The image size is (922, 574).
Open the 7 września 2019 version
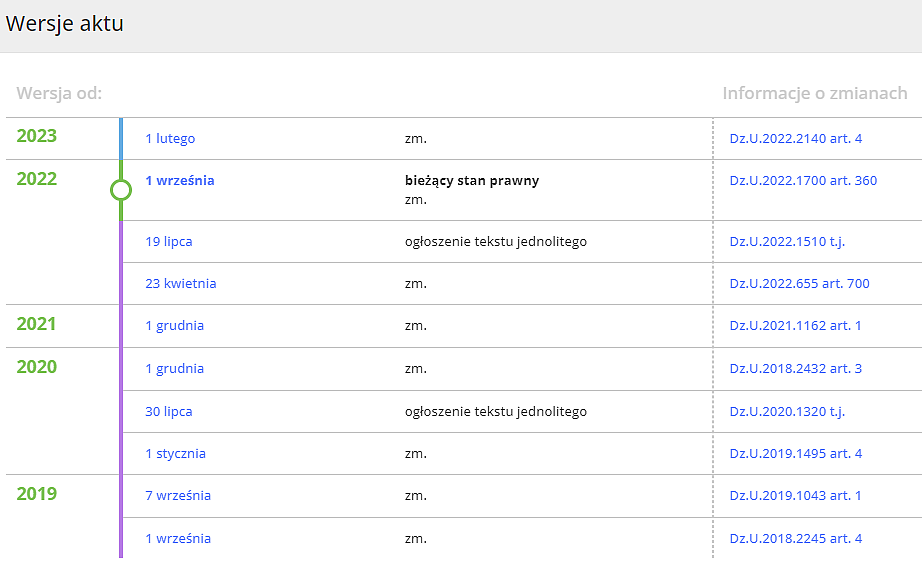(x=178, y=496)
